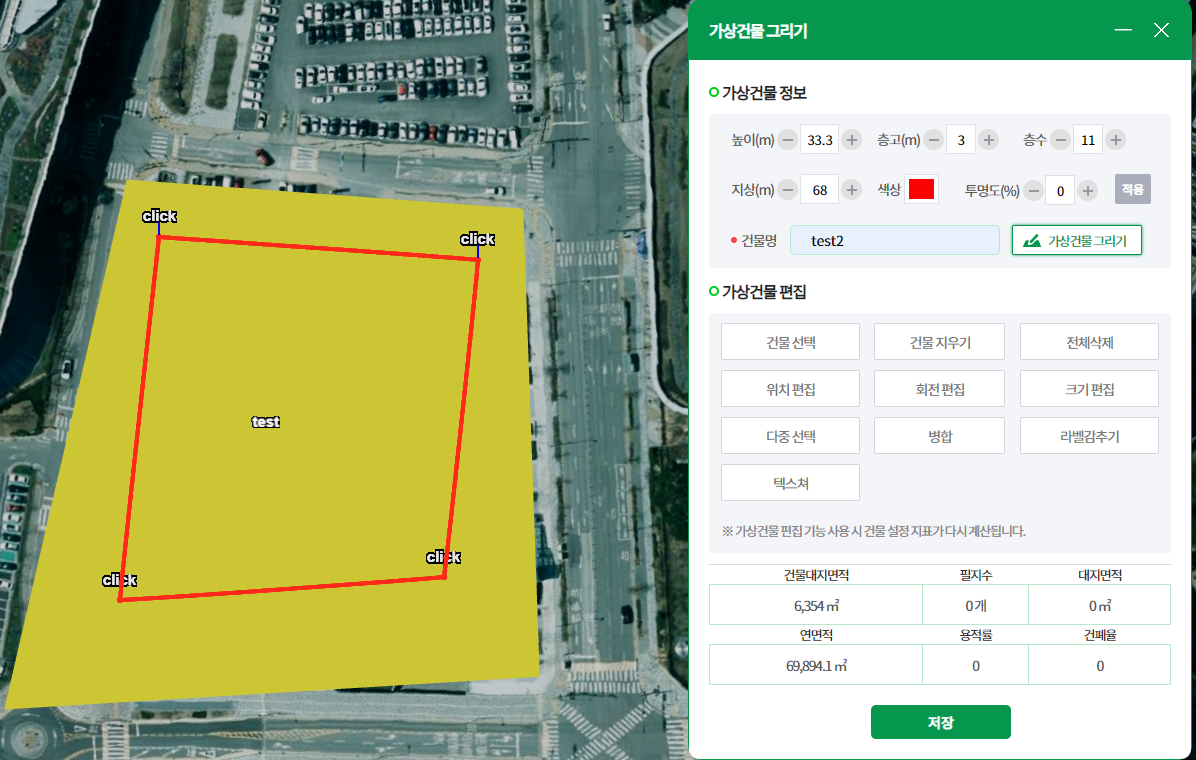1196x760 pixels.
Task: Open the red 색상 color picker
Action: pyautogui.click(x=921, y=189)
